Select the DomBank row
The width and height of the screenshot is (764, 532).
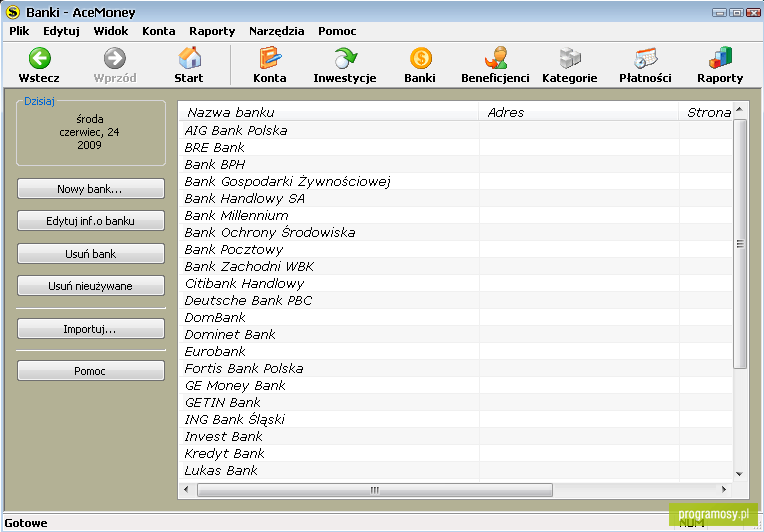[456, 318]
